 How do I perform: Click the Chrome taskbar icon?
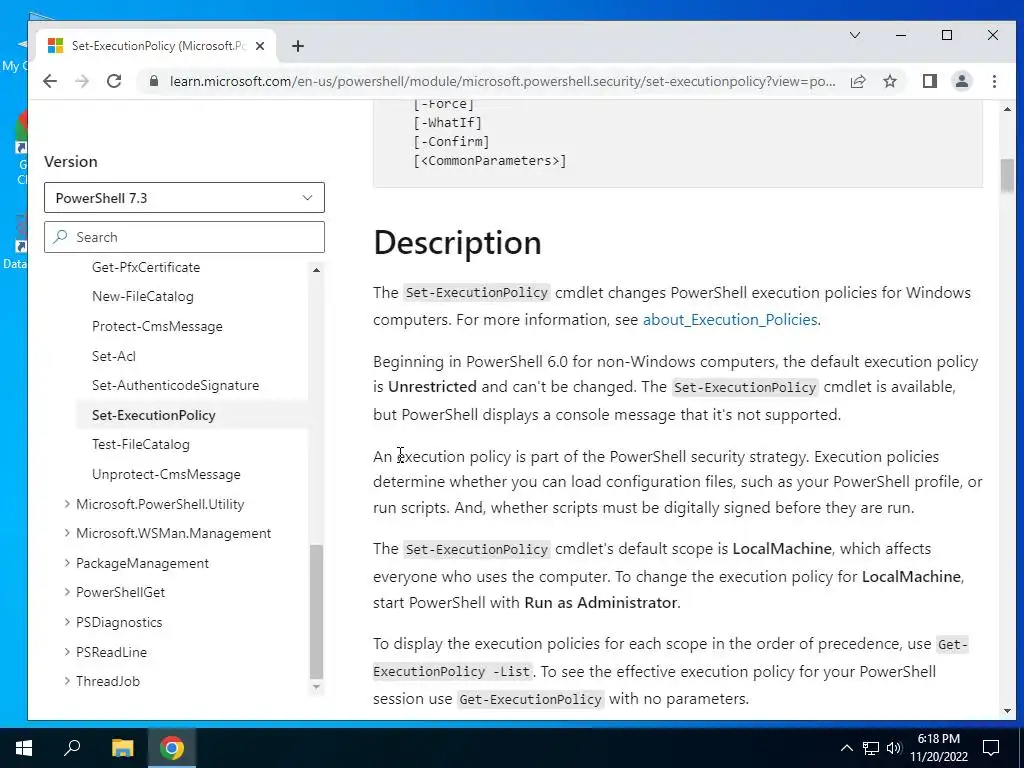pyautogui.click(x=172, y=748)
